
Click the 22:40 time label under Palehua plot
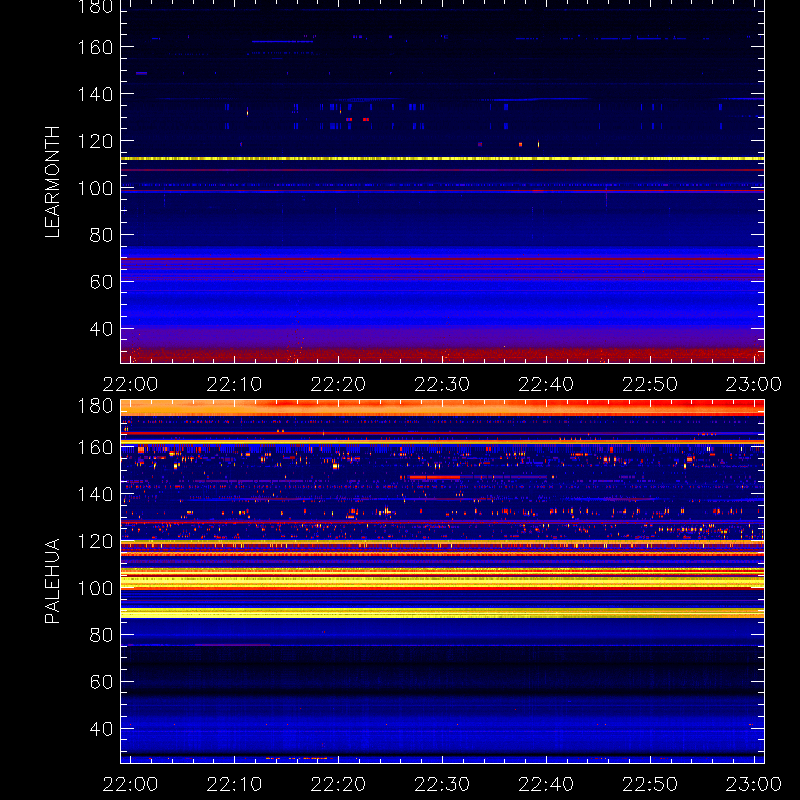(546, 784)
